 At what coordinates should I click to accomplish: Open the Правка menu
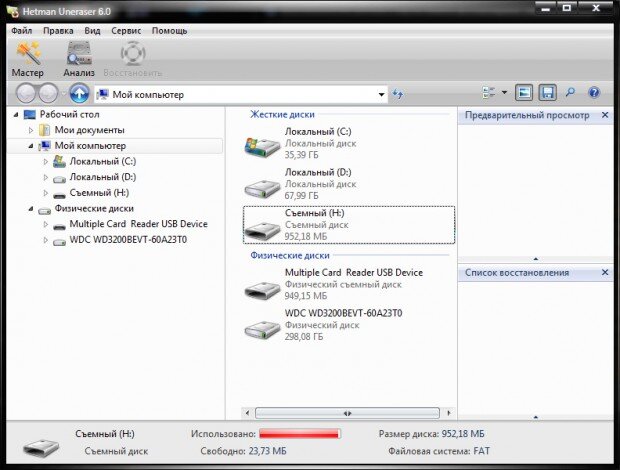click(x=58, y=30)
